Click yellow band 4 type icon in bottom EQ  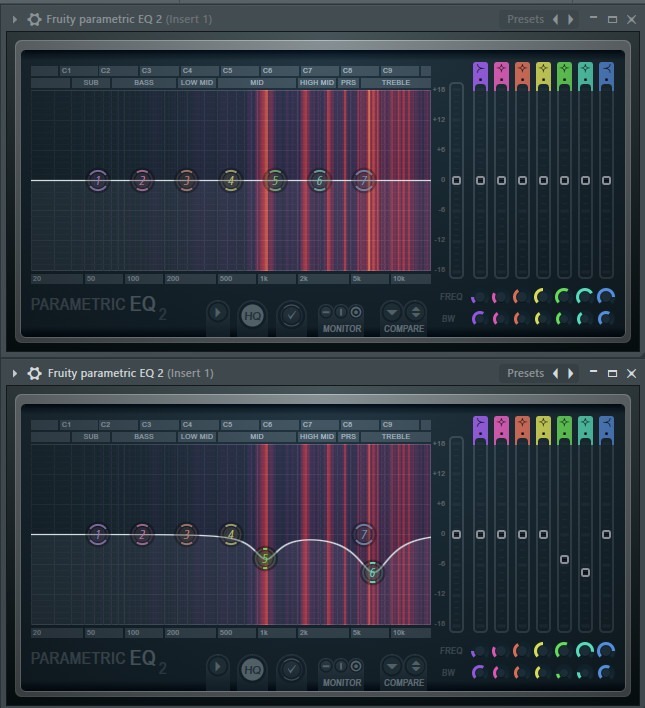pos(543,423)
